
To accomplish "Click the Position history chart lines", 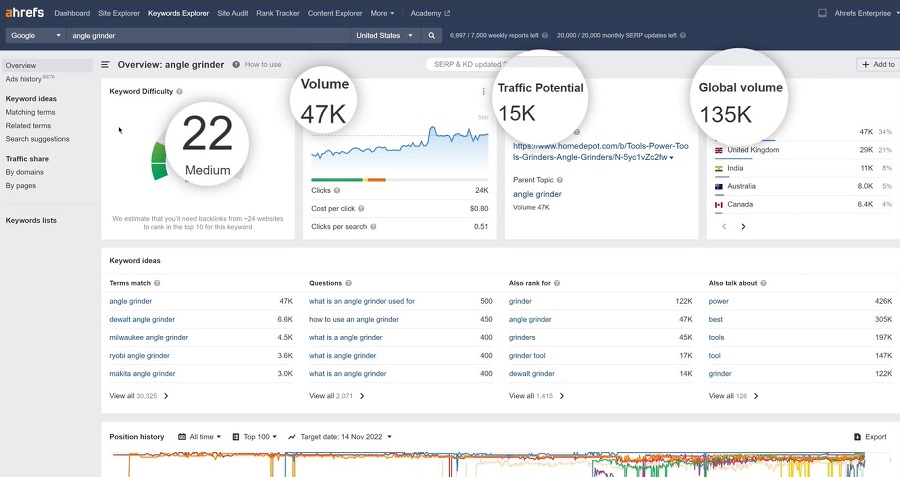I will [489, 465].
